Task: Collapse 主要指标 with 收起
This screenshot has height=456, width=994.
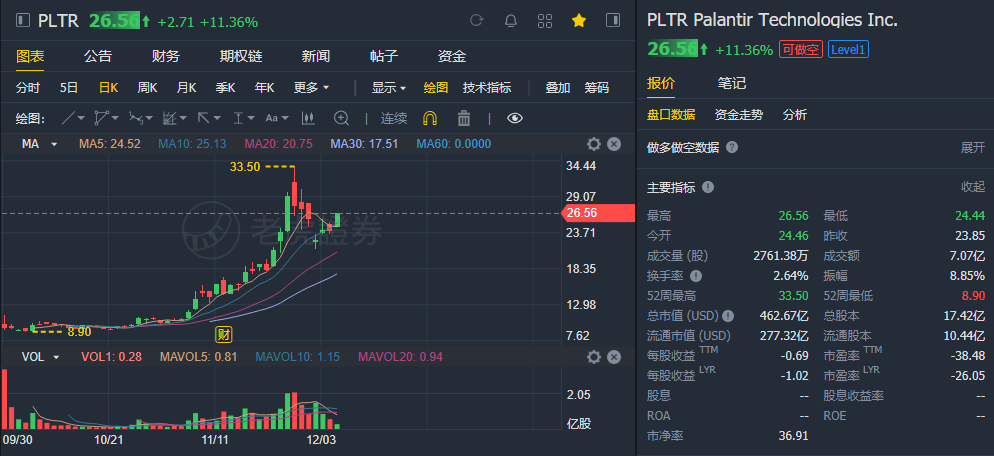Action: 973,187
